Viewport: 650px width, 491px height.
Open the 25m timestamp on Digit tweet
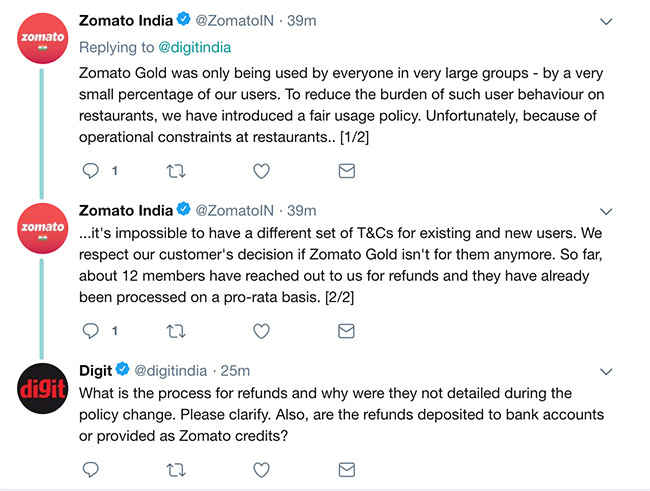(x=235, y=371)
